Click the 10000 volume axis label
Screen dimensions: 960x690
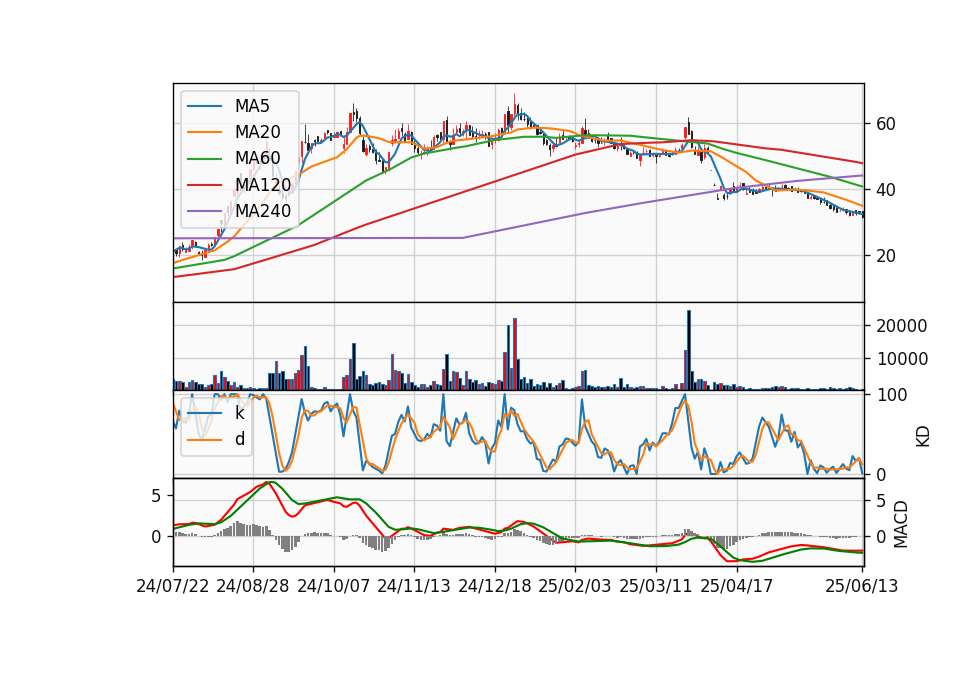pyautogui.click(x=901, y=359)
